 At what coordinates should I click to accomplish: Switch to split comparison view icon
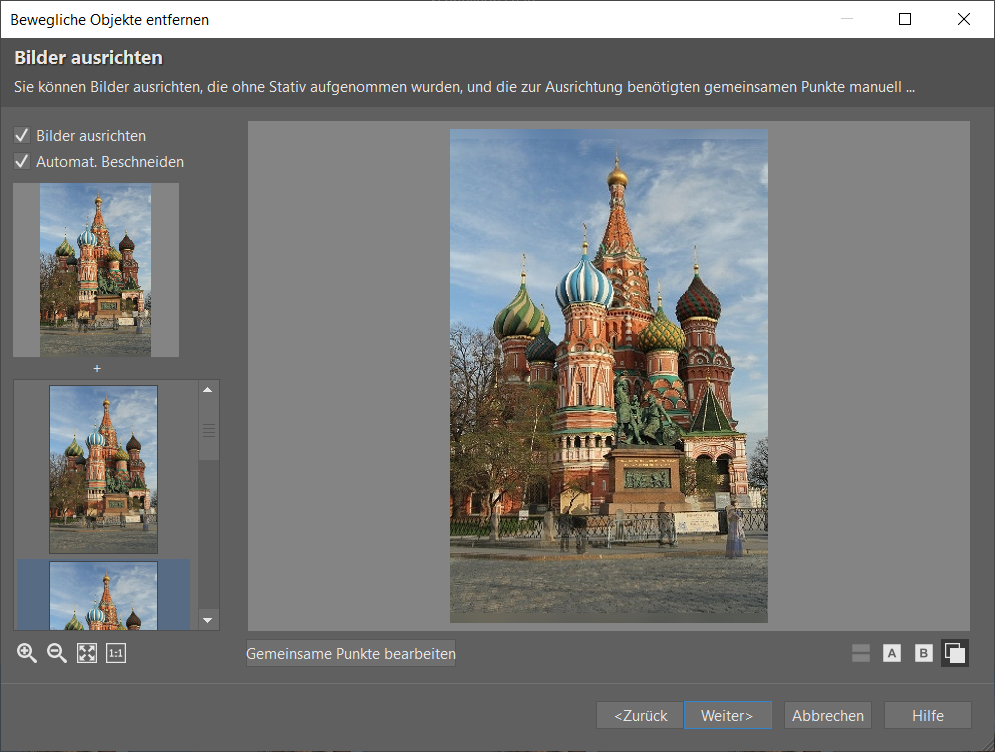pyautogui.click(x=860, y=653)
